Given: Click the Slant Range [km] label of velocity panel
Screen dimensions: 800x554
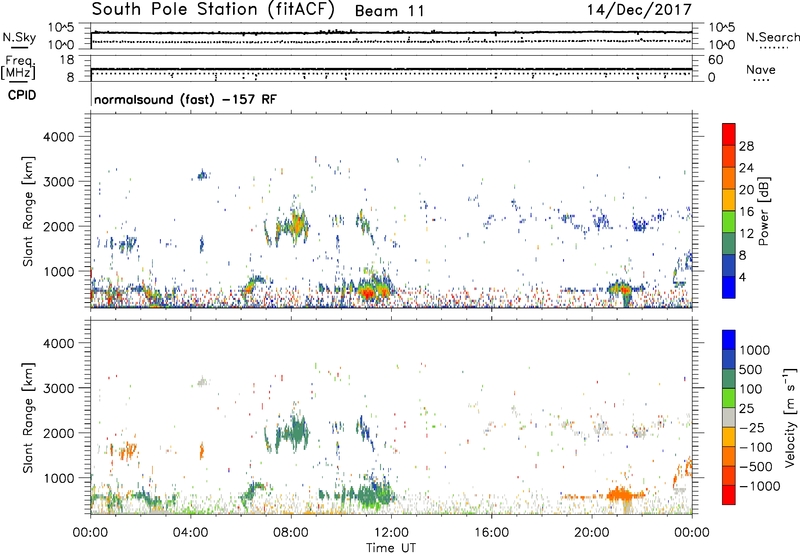Looking at the screenshot, I should 29,417.
